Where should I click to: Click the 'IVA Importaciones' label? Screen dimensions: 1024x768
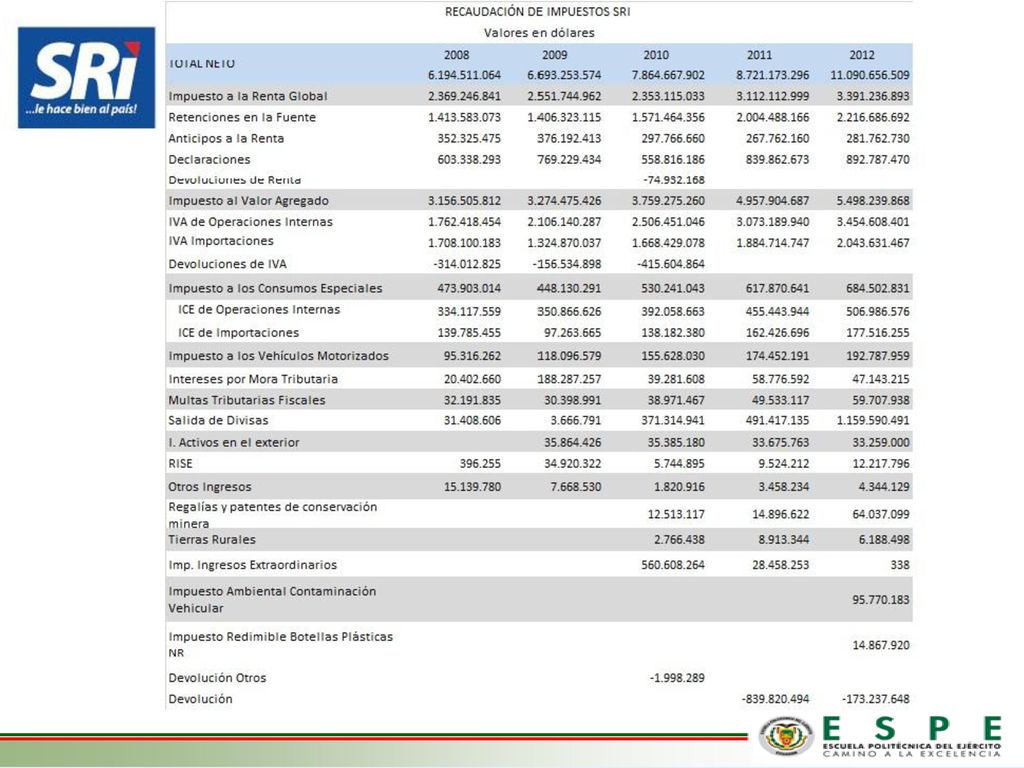tap(221, 241)
